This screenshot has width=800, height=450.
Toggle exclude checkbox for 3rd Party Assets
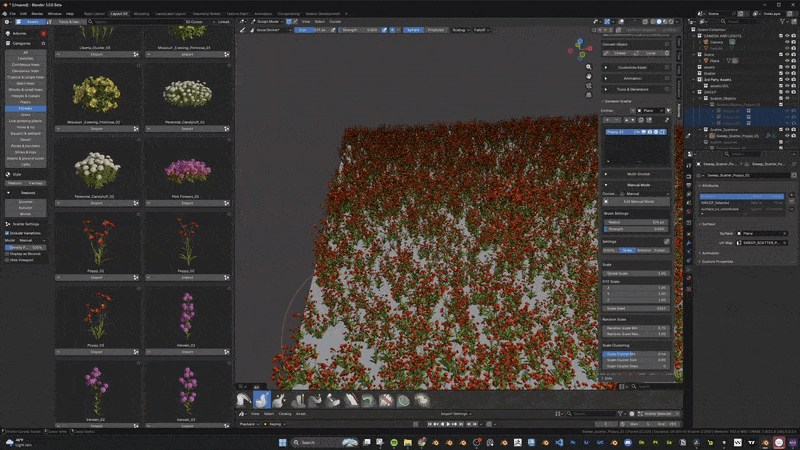click(x=781, y=80)
